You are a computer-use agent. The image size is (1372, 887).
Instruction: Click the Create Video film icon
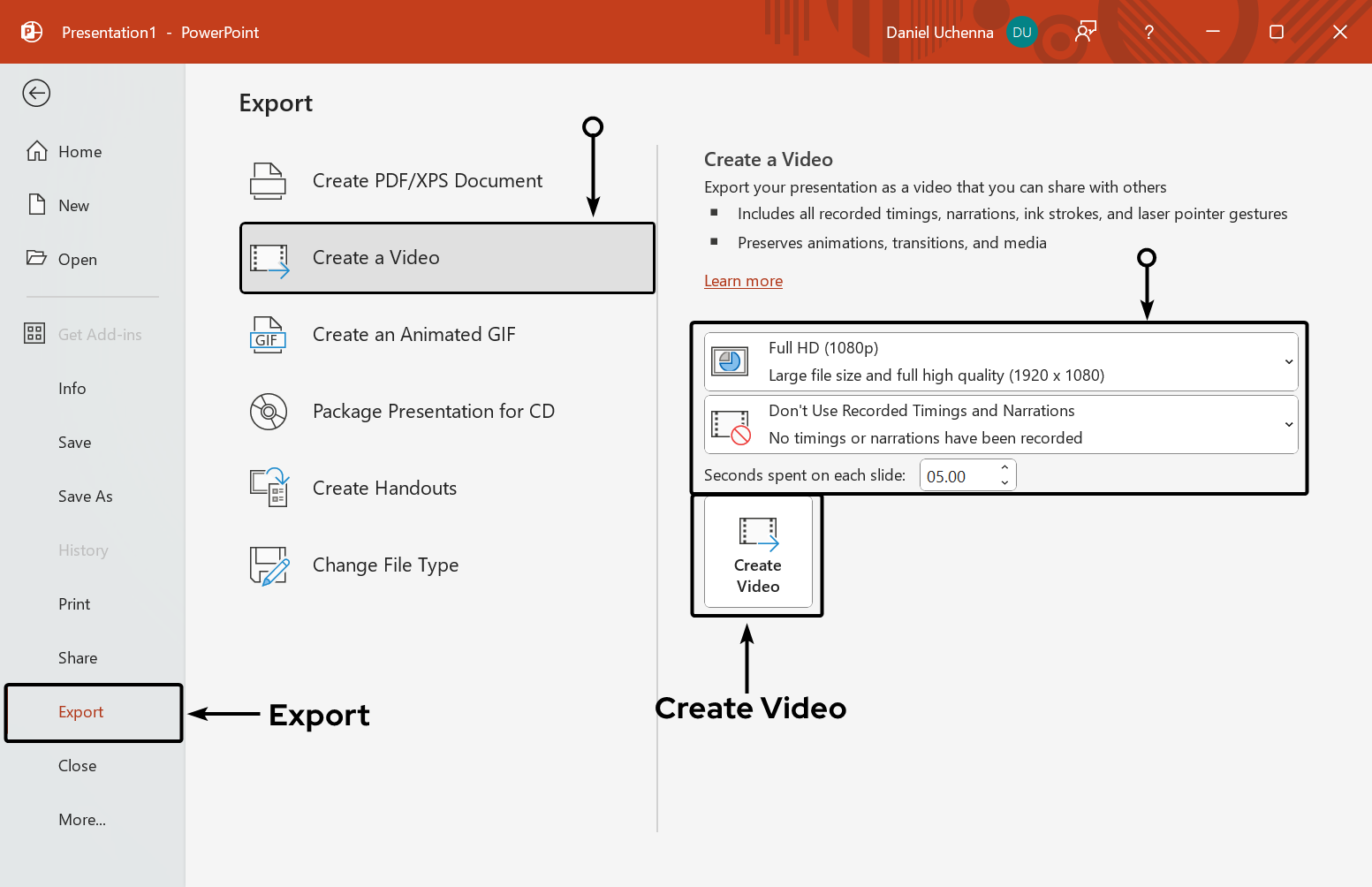(757, 534)
